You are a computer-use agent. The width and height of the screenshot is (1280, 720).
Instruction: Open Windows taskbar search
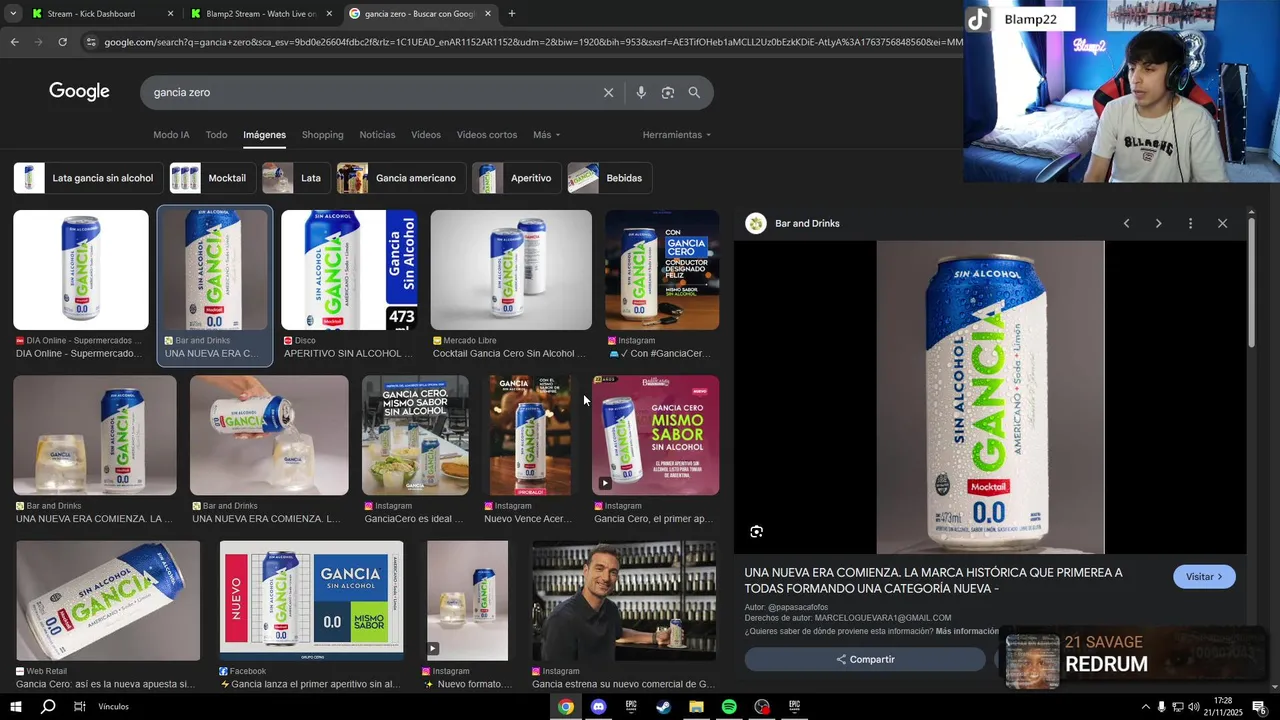tap(48, 707)
